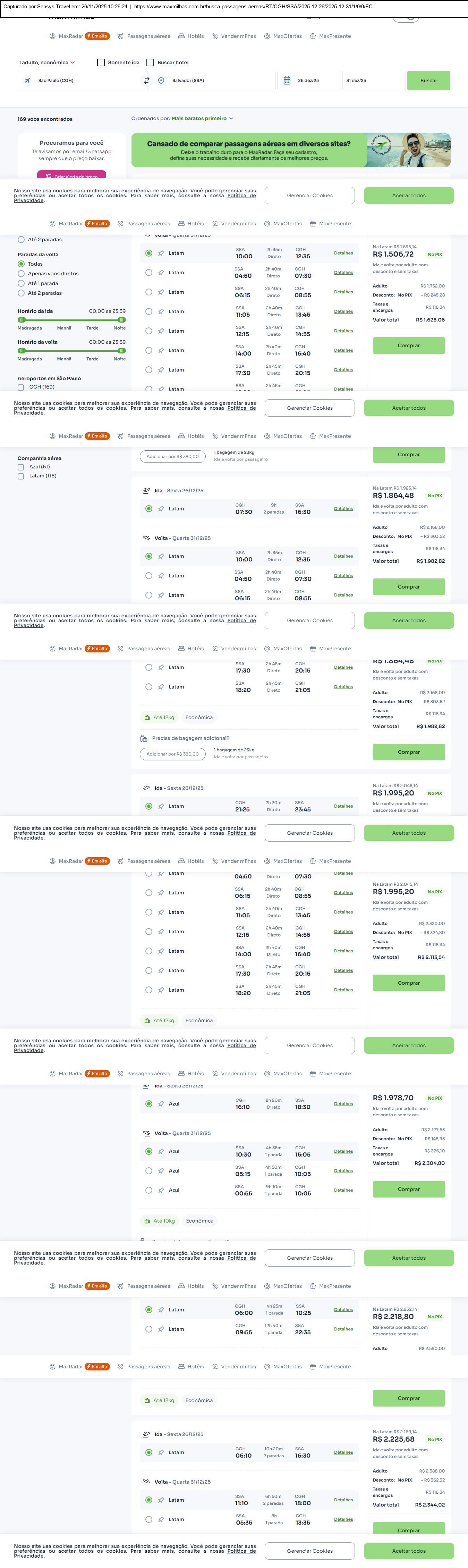Click the baggage icon next to Até 10kg
Screen dimensions: 468x1568
pos(147,1220)
